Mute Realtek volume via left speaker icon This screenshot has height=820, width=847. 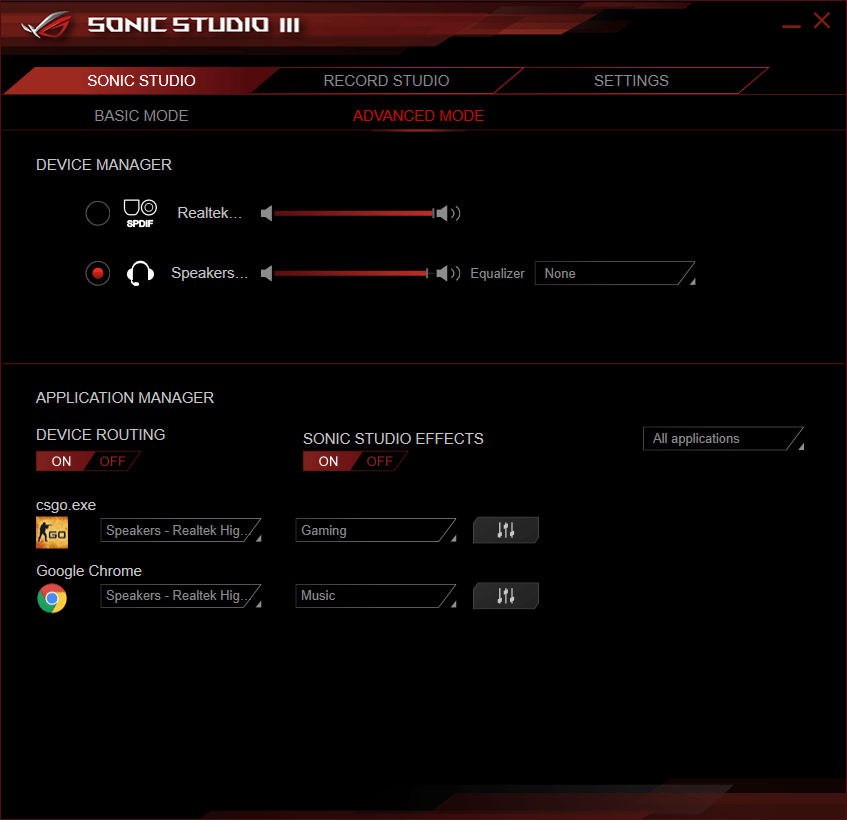pyautogui.click(x=266, y=213)
